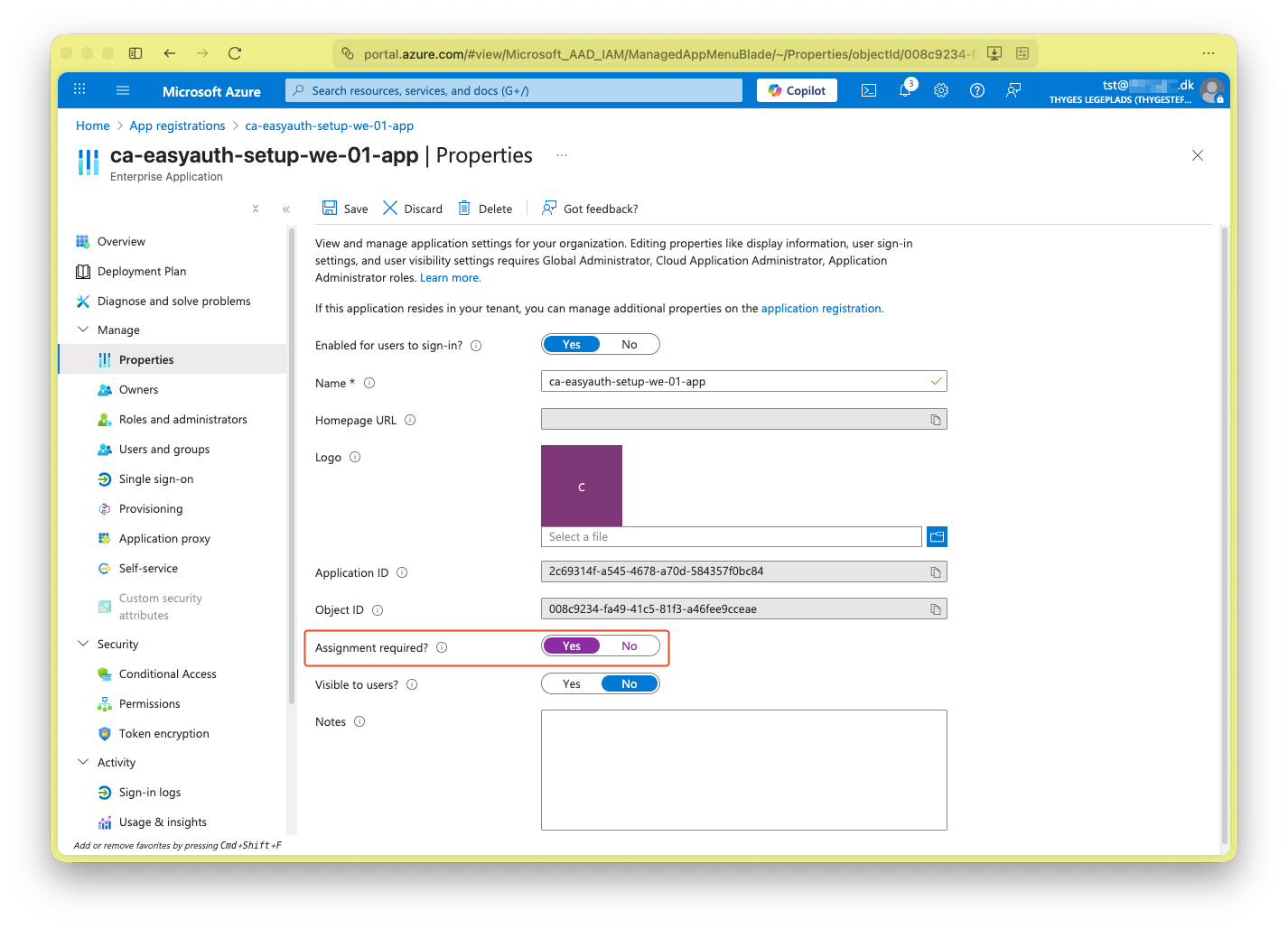Show info tip for Enabled for users to sign-in
1288x929 pixels.
(476, 346)
